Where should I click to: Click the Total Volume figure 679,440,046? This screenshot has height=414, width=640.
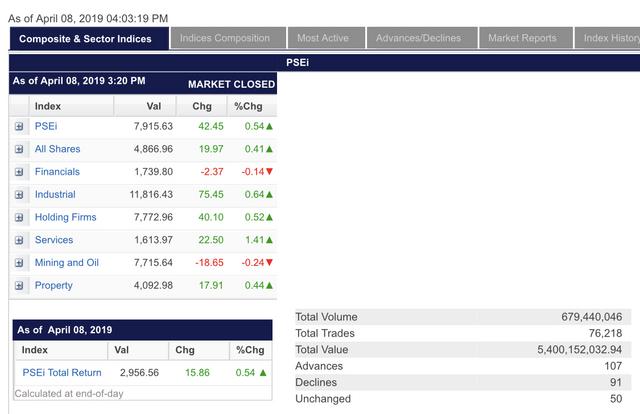click(x=591, y=317)
